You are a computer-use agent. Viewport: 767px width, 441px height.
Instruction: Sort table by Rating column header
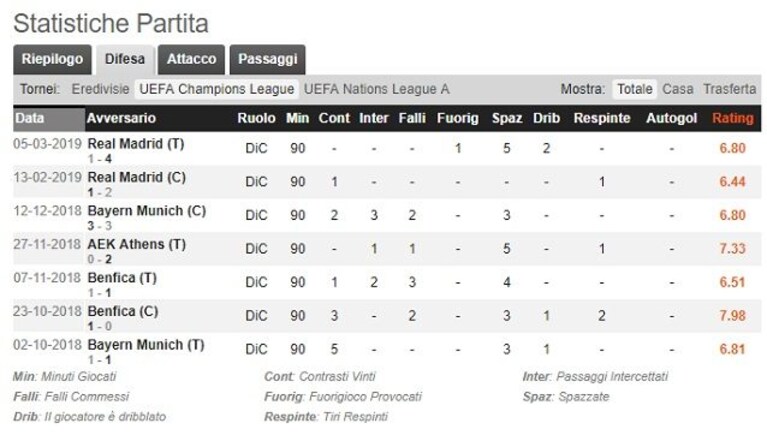click(732, 118)
